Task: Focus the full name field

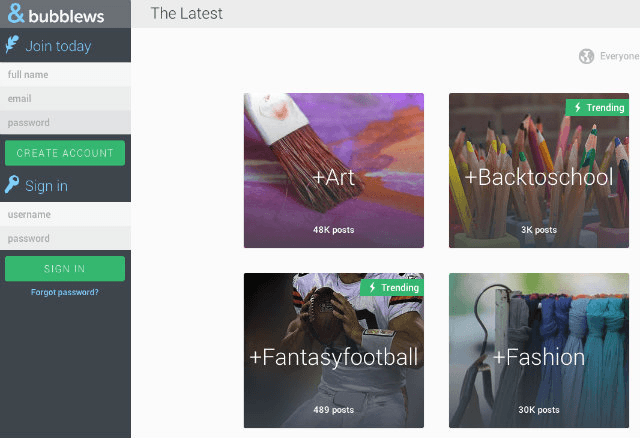Action: tap(65, 75)
